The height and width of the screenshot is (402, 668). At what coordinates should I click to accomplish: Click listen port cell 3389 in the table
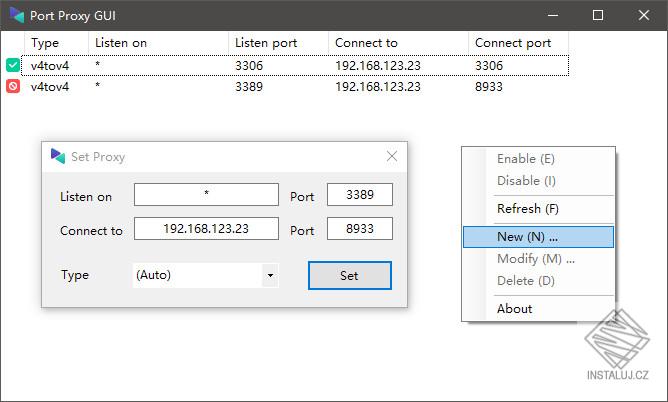(x=249, y=86)
